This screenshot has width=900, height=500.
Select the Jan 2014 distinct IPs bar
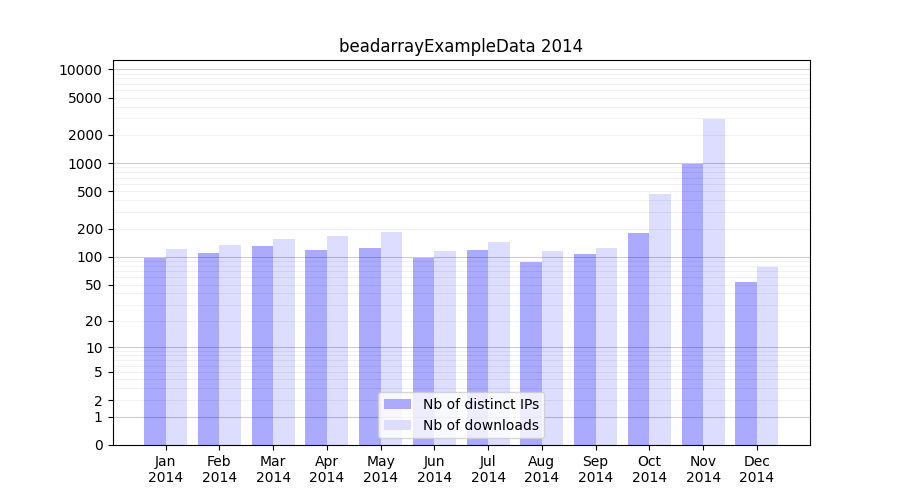pyautogui.click(x=155, y=351)
